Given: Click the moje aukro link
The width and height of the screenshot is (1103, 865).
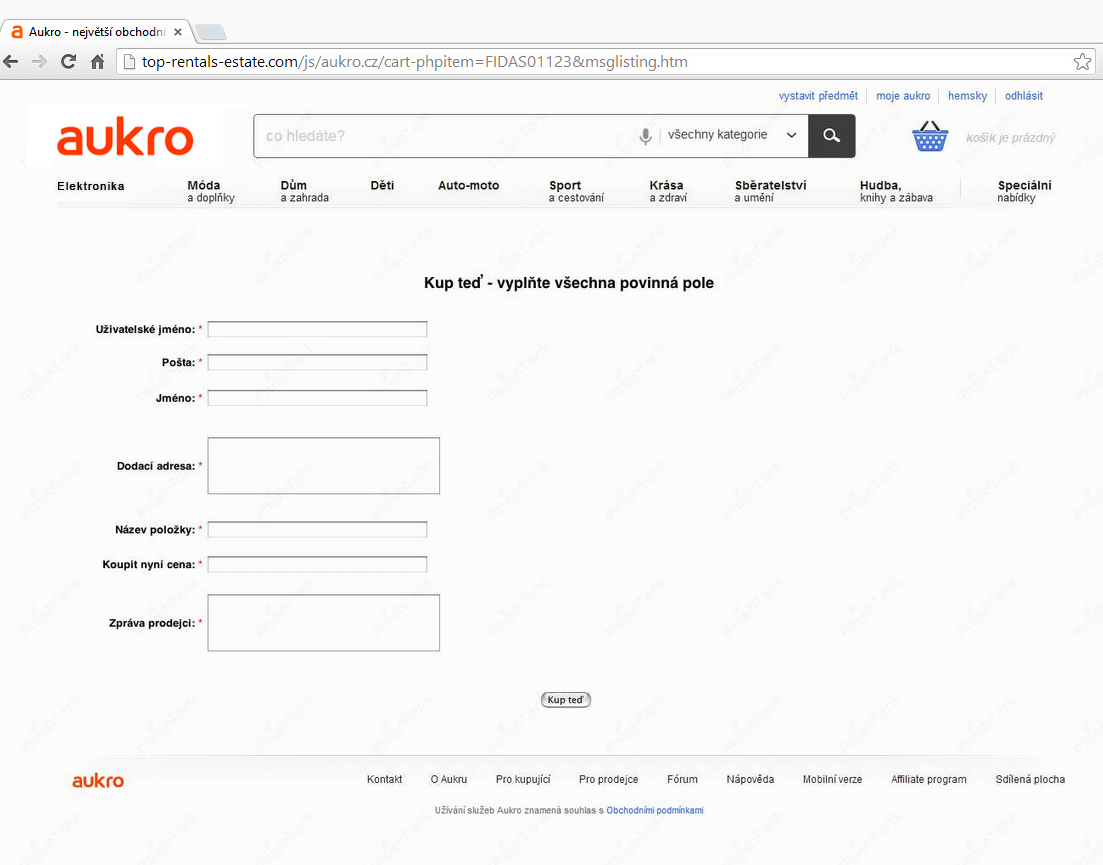Looking at the screenshot, I should (x=903, y=96).
